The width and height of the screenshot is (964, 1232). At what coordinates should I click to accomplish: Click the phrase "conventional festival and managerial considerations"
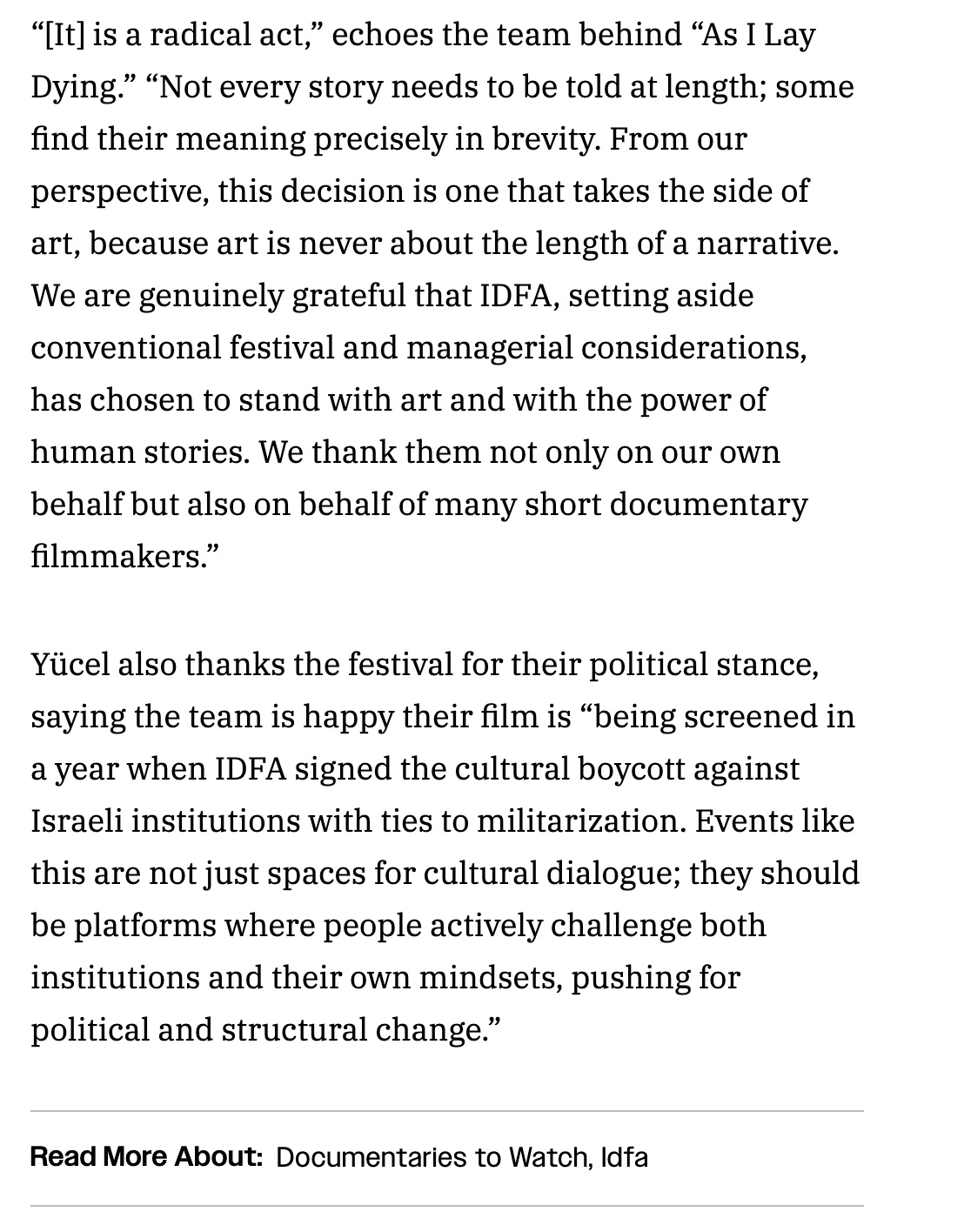tap(418, 348)
